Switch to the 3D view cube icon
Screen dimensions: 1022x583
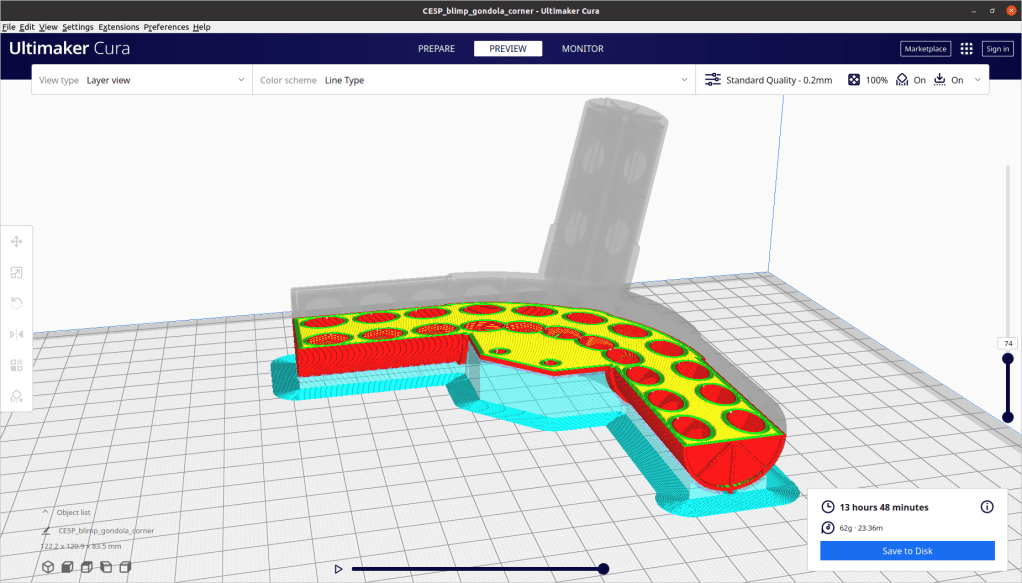pos(47,567)
